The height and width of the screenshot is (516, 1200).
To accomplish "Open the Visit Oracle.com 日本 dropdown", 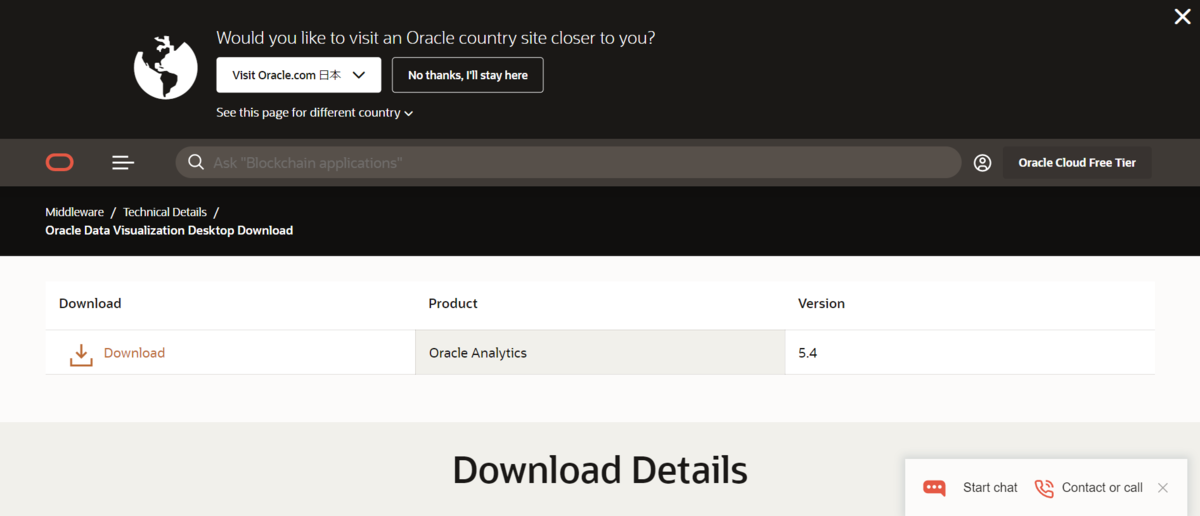I will coord(298,75).
